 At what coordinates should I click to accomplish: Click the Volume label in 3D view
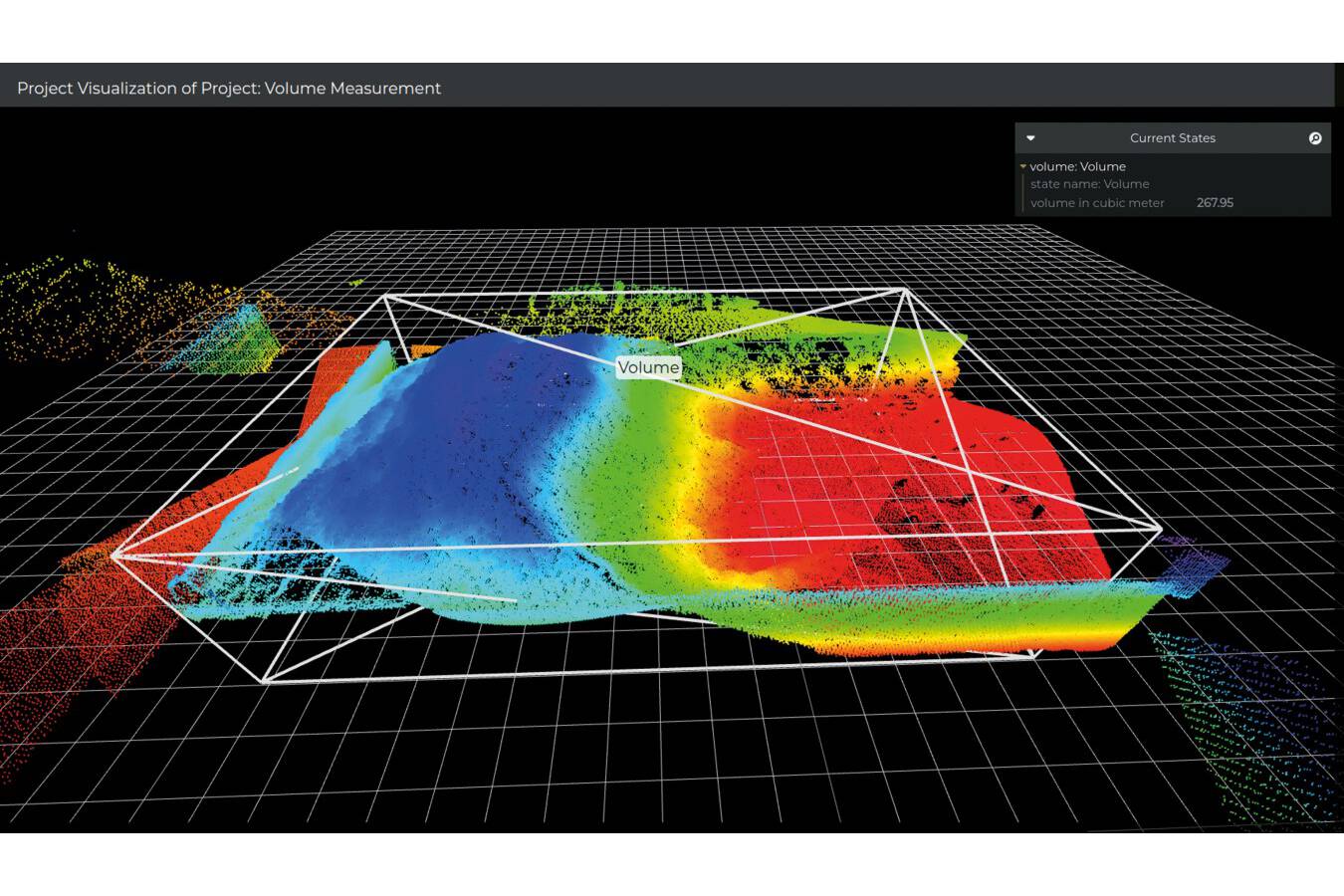(x=648, y=367)
